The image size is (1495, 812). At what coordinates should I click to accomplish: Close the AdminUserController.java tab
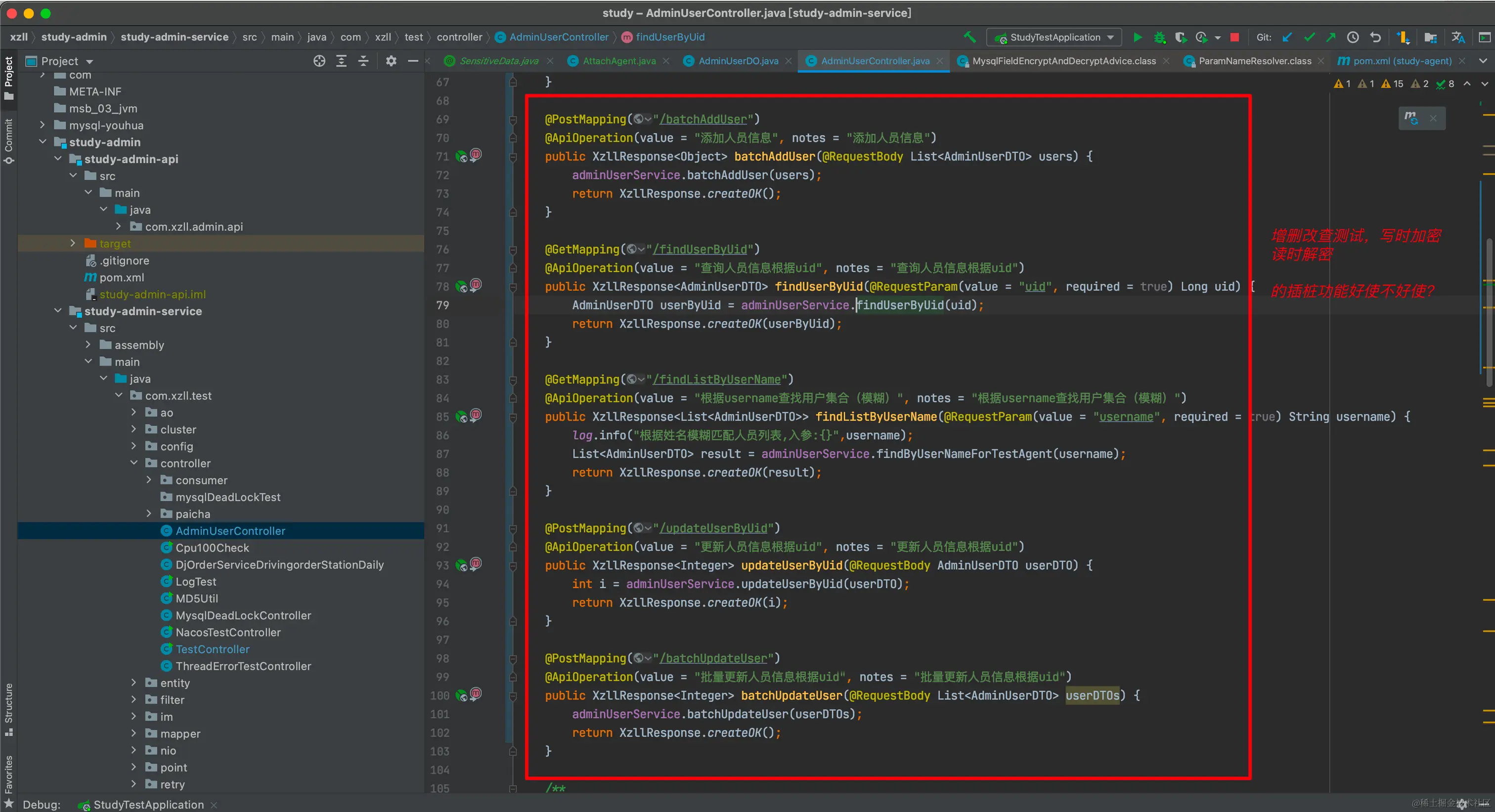pos(939,61)
